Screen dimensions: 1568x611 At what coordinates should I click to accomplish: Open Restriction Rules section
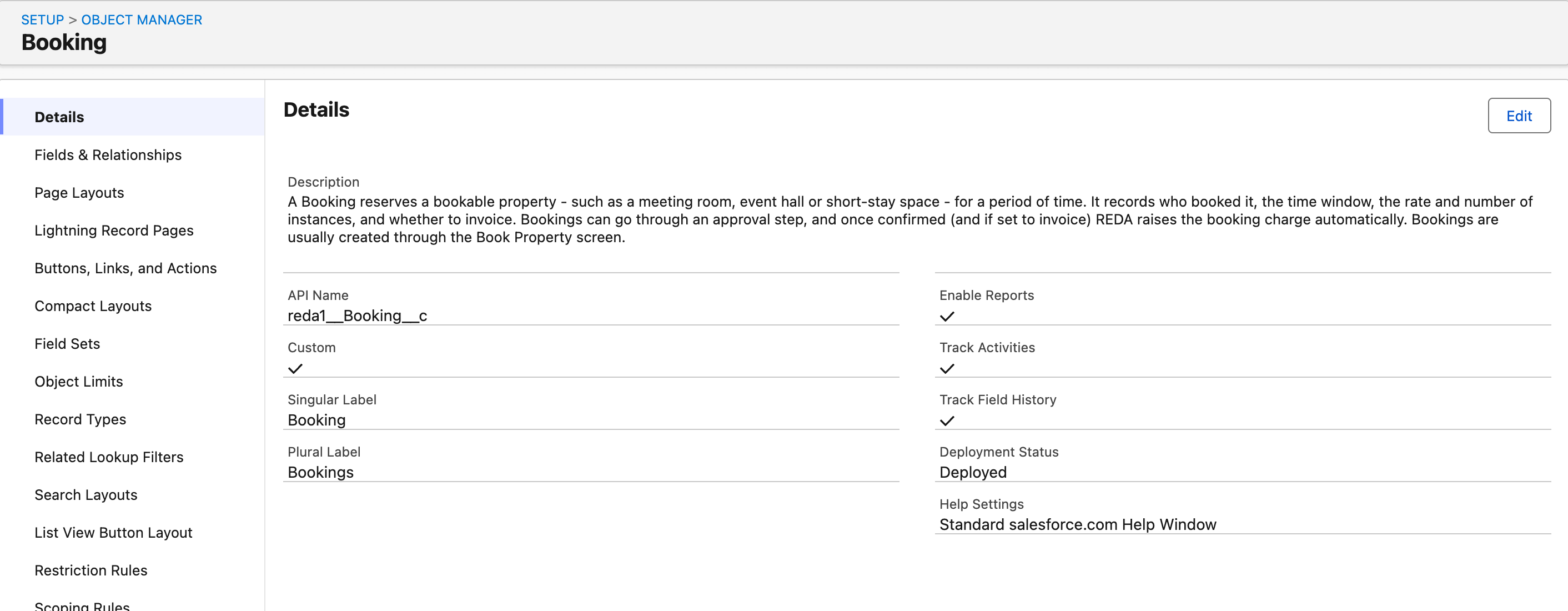click(91, 570)
